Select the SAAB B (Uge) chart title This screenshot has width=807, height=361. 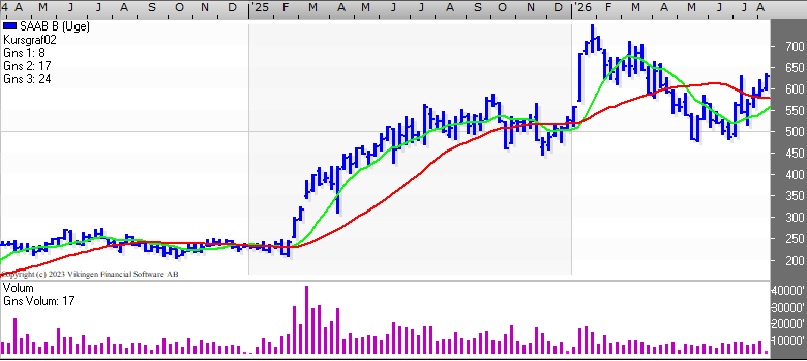point(55,27)
